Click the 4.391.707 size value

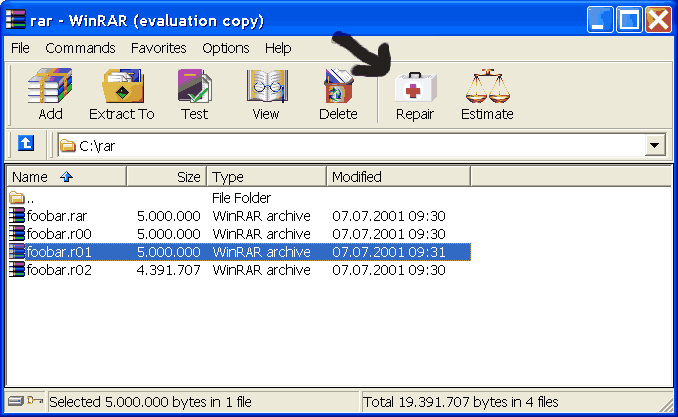click(169, 270)
